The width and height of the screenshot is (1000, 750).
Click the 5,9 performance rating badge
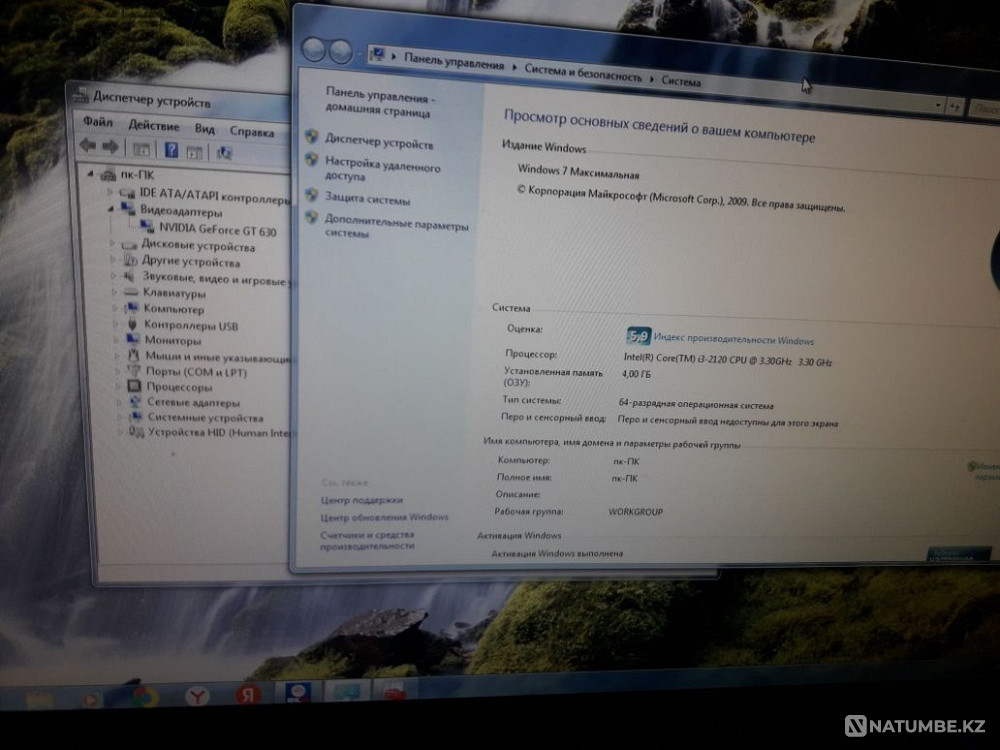[x=638, y=335]
